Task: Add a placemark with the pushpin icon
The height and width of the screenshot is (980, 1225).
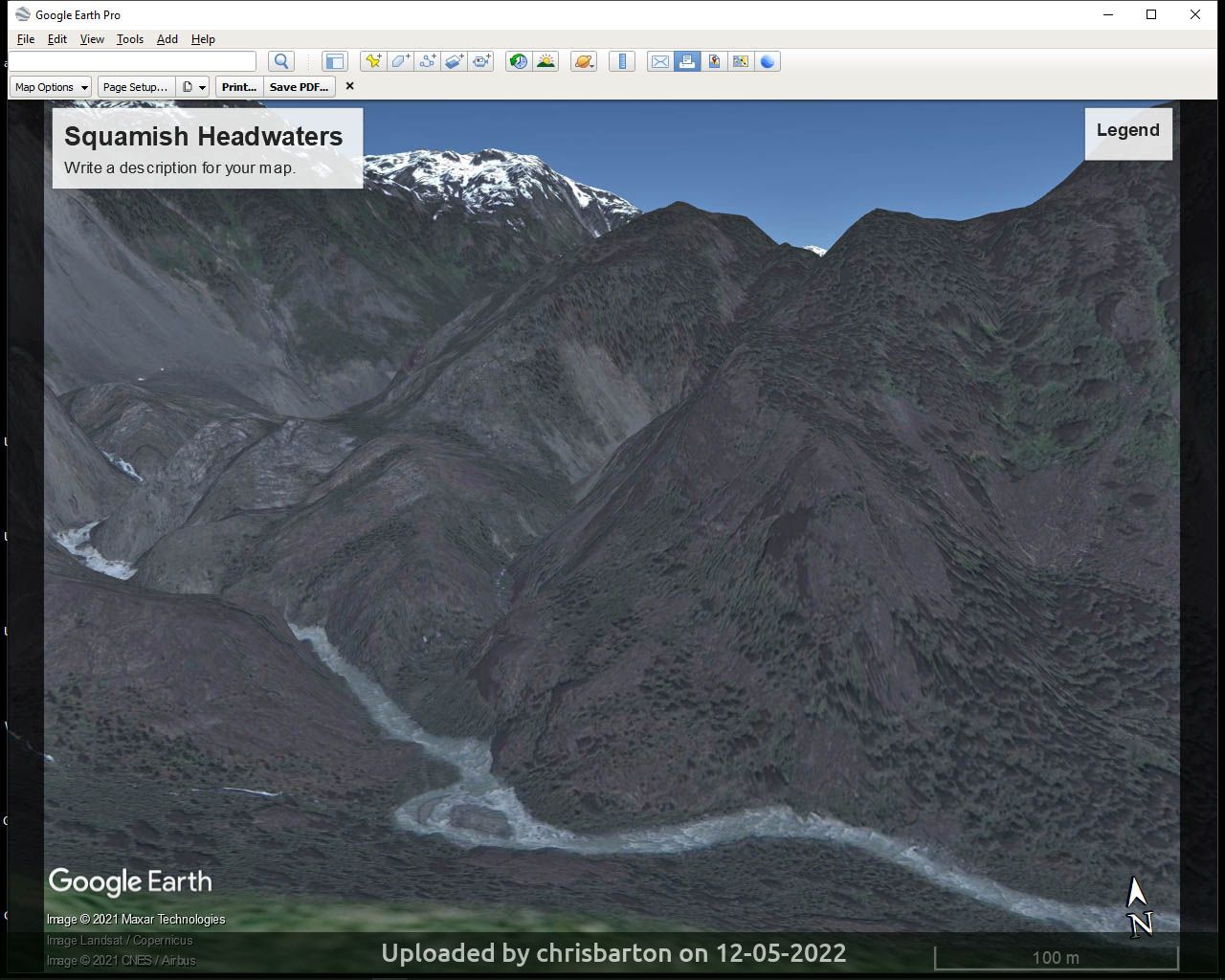Action: coord(373,61)
